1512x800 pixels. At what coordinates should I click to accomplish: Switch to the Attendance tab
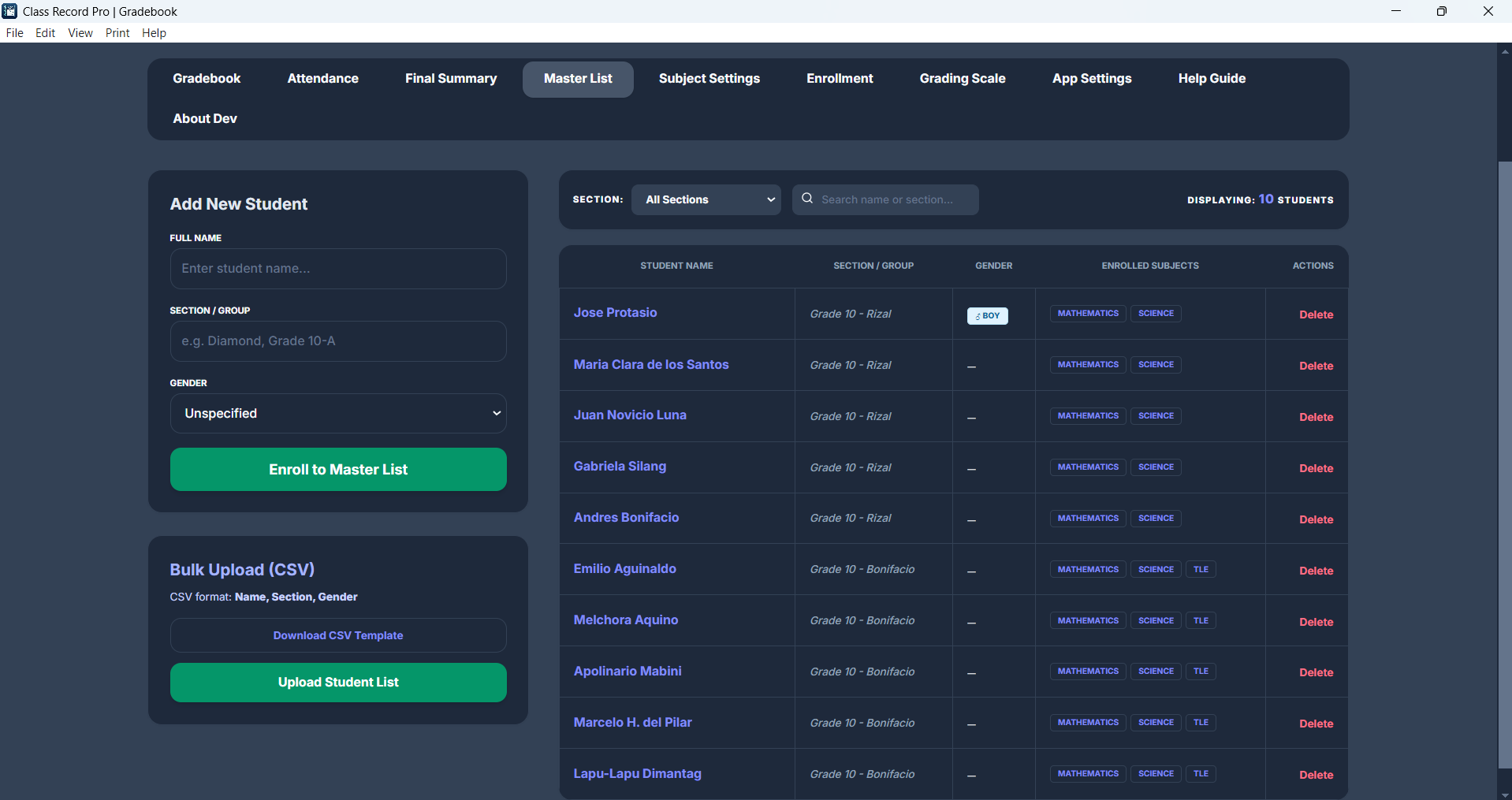click(x=322, y=79)
